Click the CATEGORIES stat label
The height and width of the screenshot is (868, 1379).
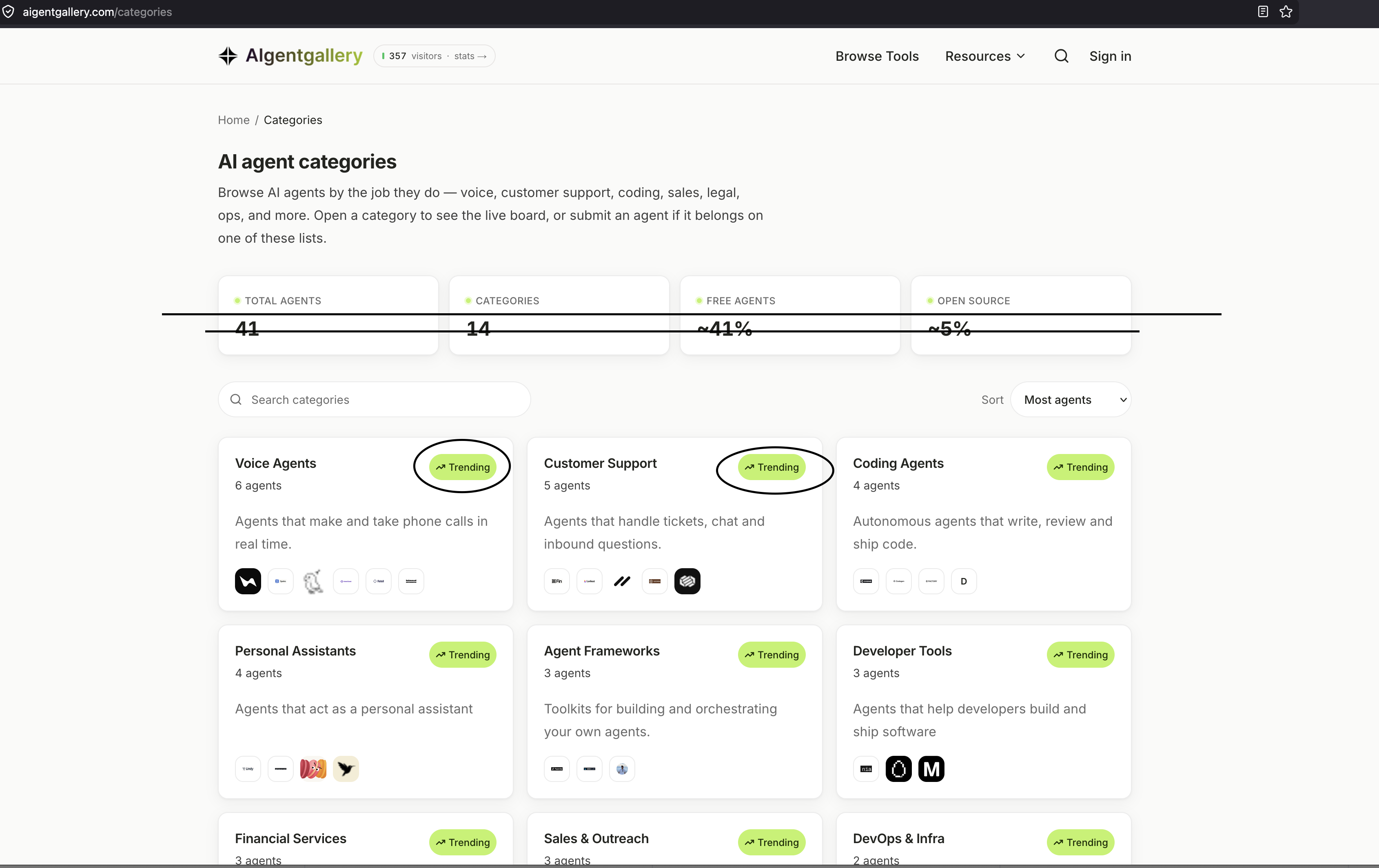508,301
